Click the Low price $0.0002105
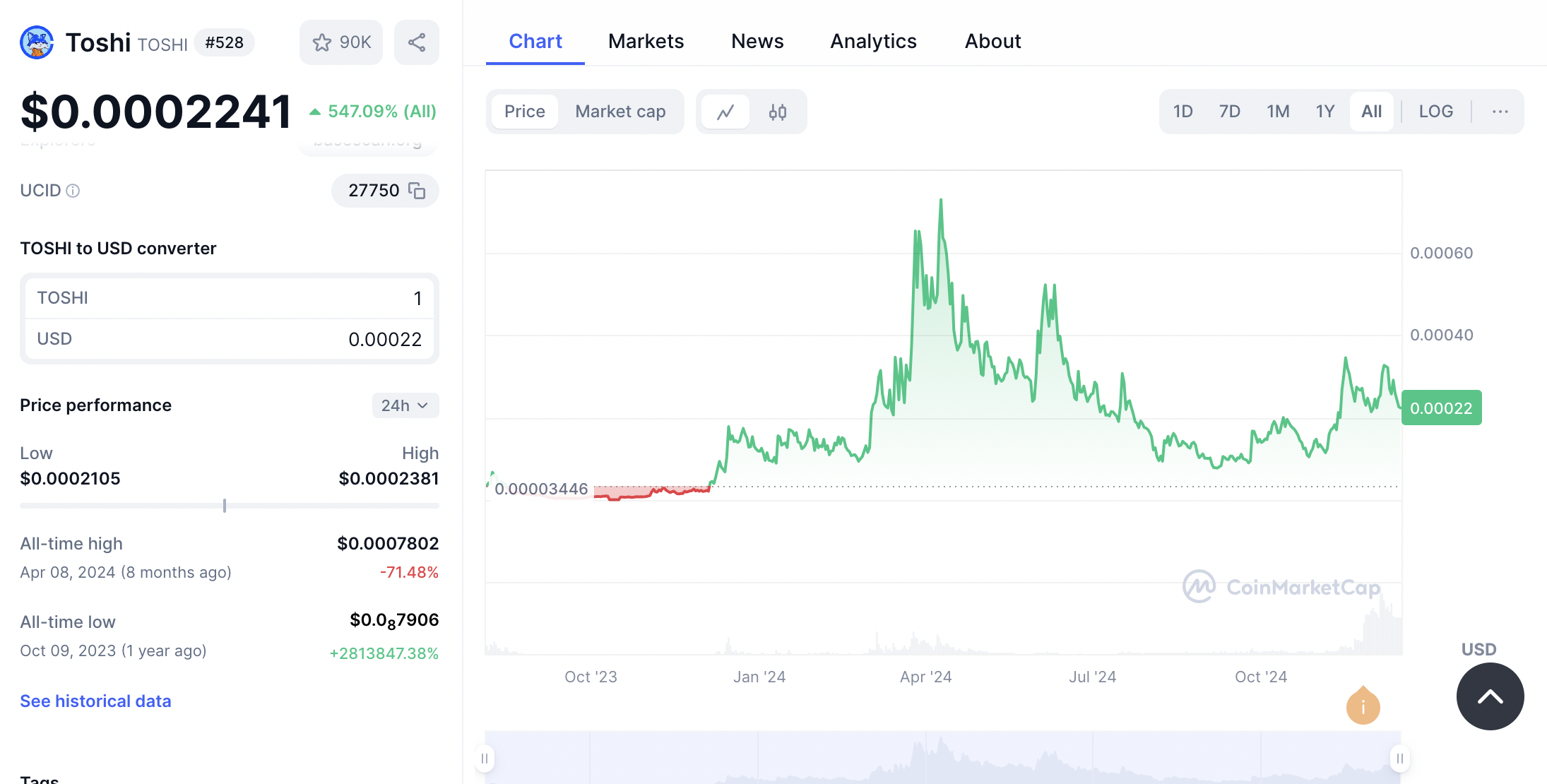The height and width of the screenshot is (784, 1547). pos(70,478)
